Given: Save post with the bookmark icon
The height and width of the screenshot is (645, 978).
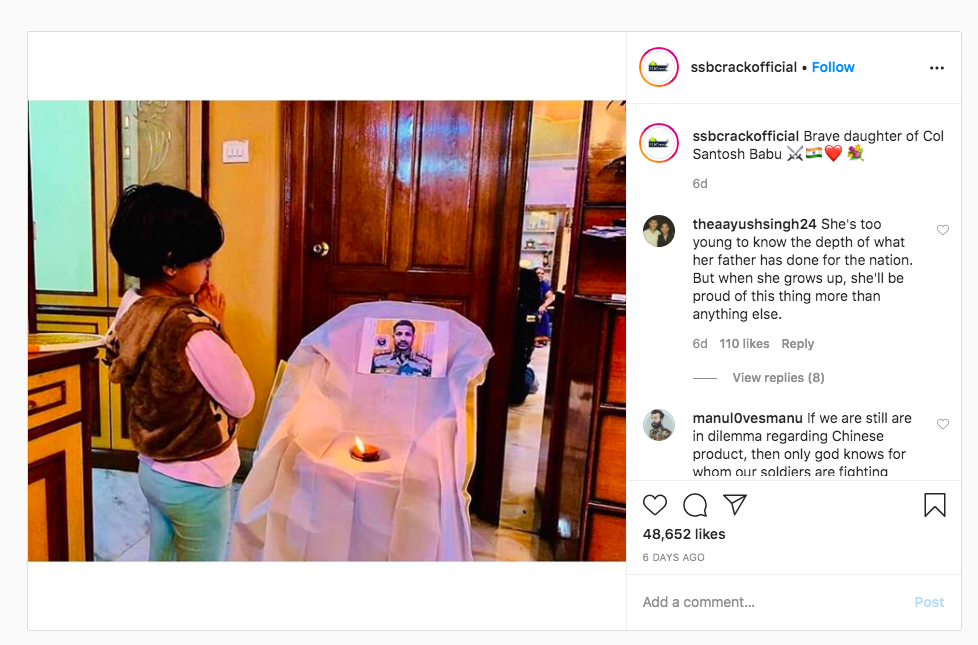Looking at the screenshot, I should 934,505.
